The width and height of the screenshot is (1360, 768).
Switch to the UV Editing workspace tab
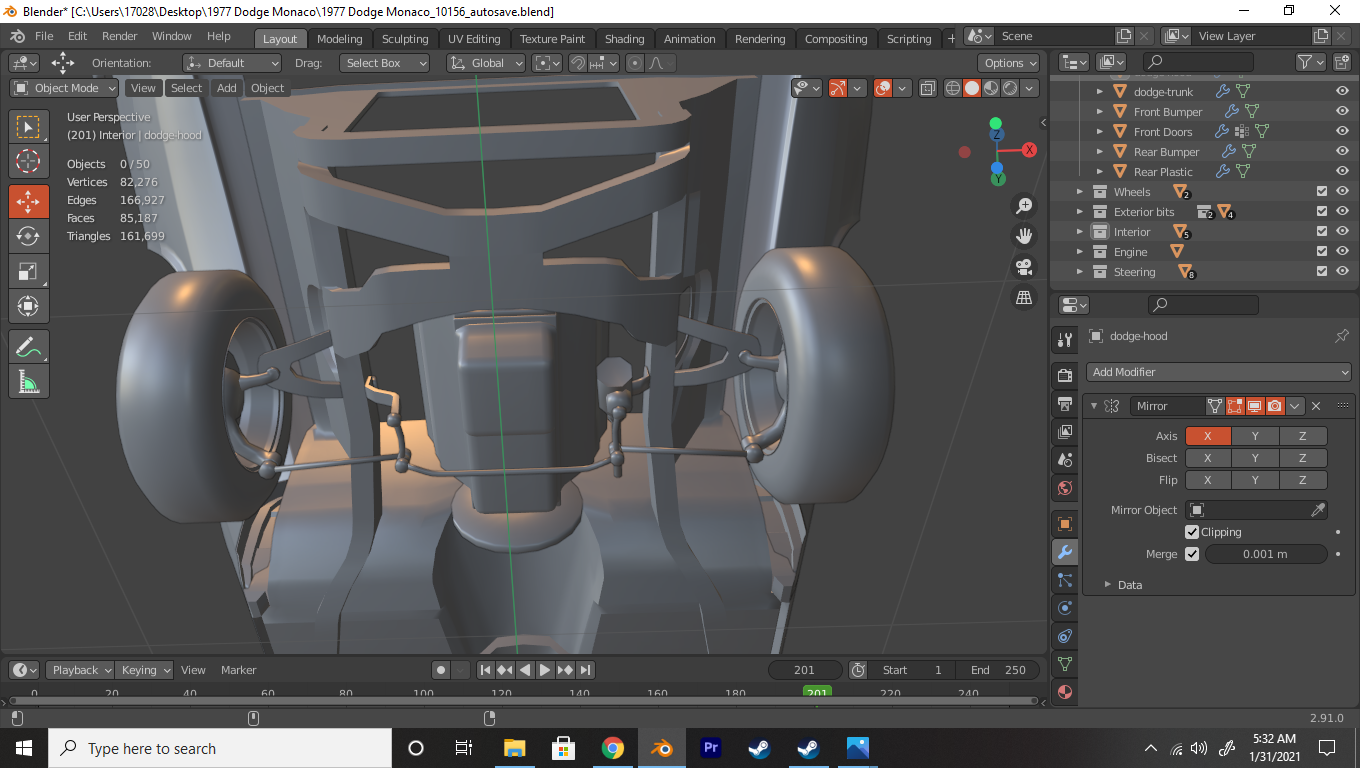[474, 39]
